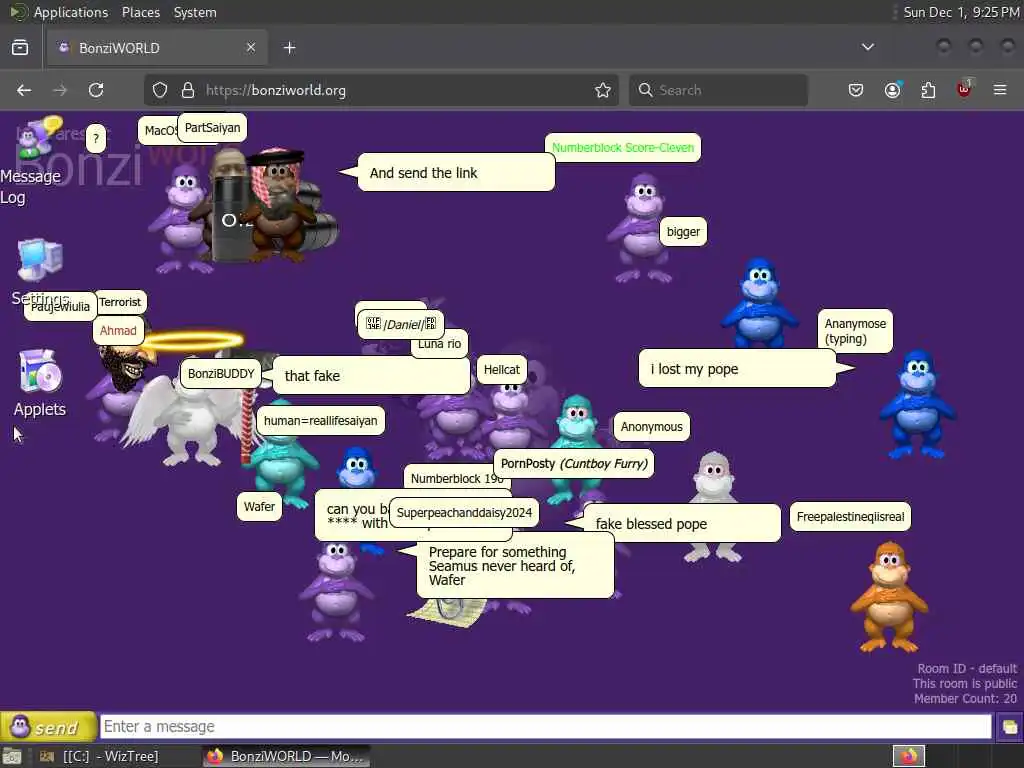Click the 'fake blessed pope' bubble
1024x768 pixels.
(x=681, y=523)
